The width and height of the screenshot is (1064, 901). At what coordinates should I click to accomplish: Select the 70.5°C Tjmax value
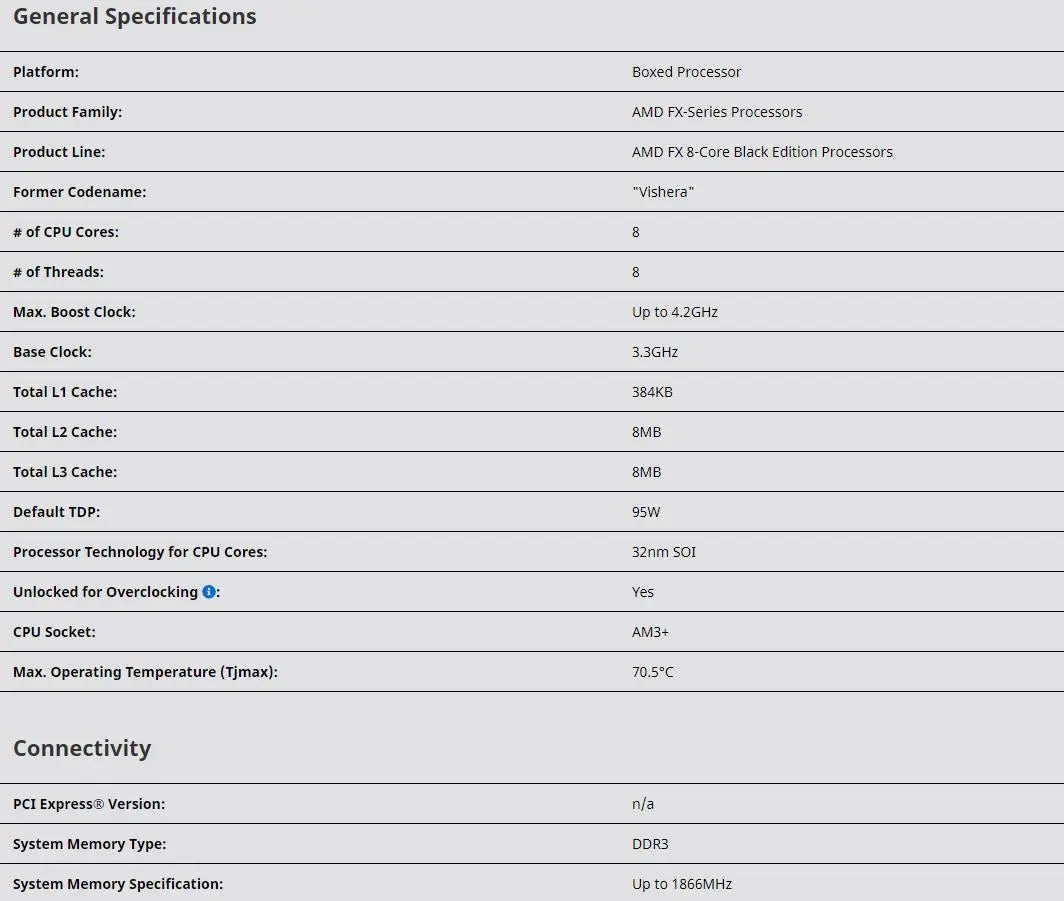coord(653,672)
